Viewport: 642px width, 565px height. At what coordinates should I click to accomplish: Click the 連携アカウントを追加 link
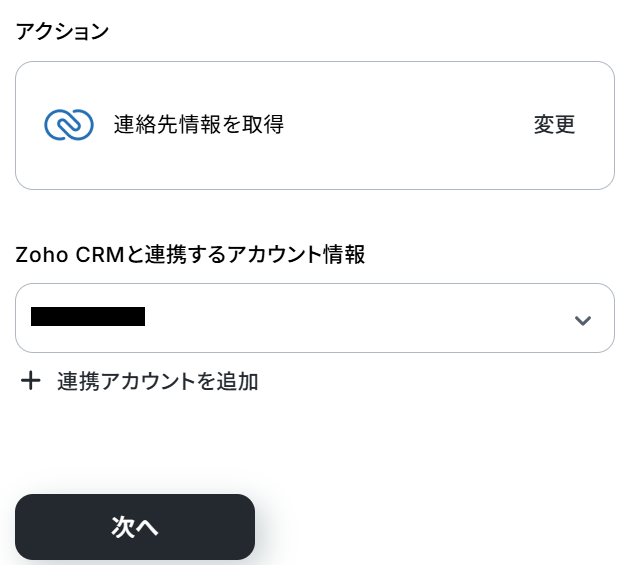point(157,381)
